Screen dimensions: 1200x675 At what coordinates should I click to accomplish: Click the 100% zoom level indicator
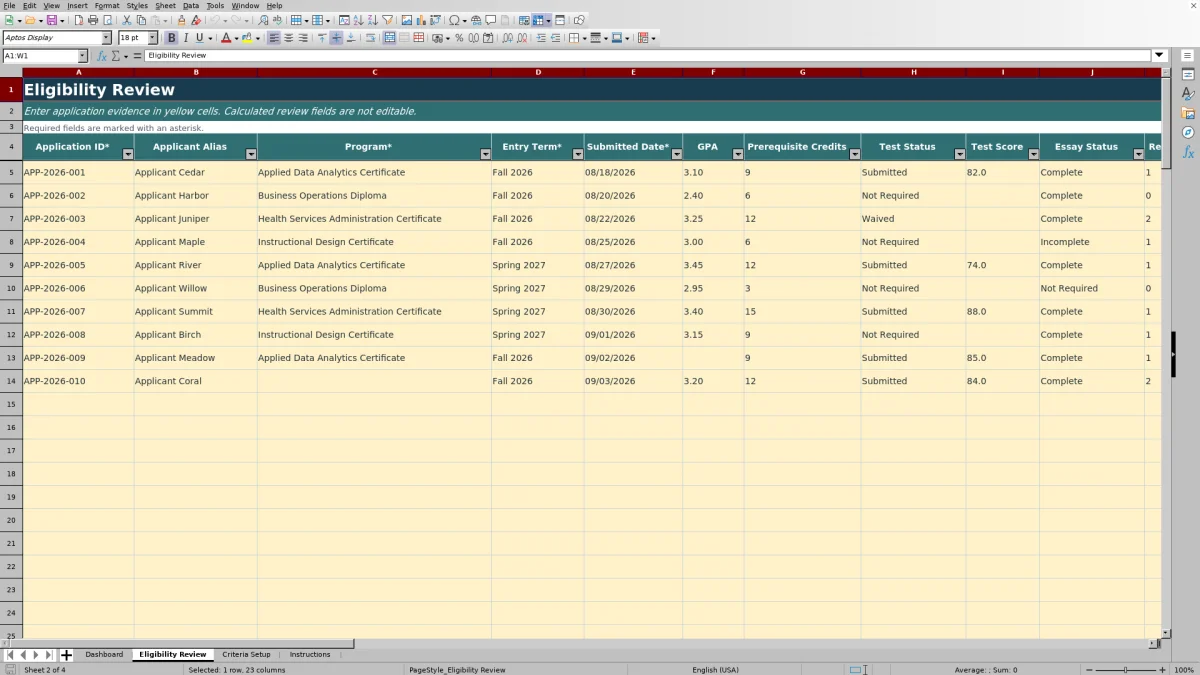(1183, 670)
